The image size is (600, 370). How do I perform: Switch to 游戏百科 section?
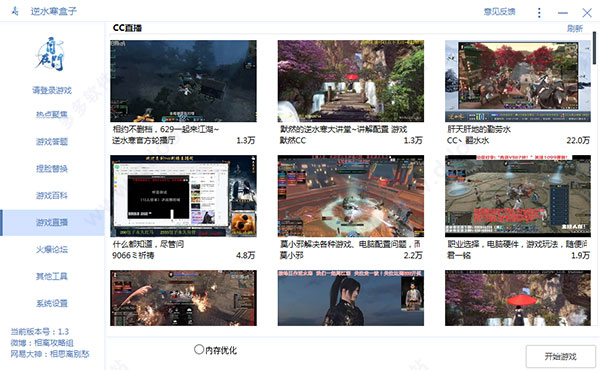(52, 196)
